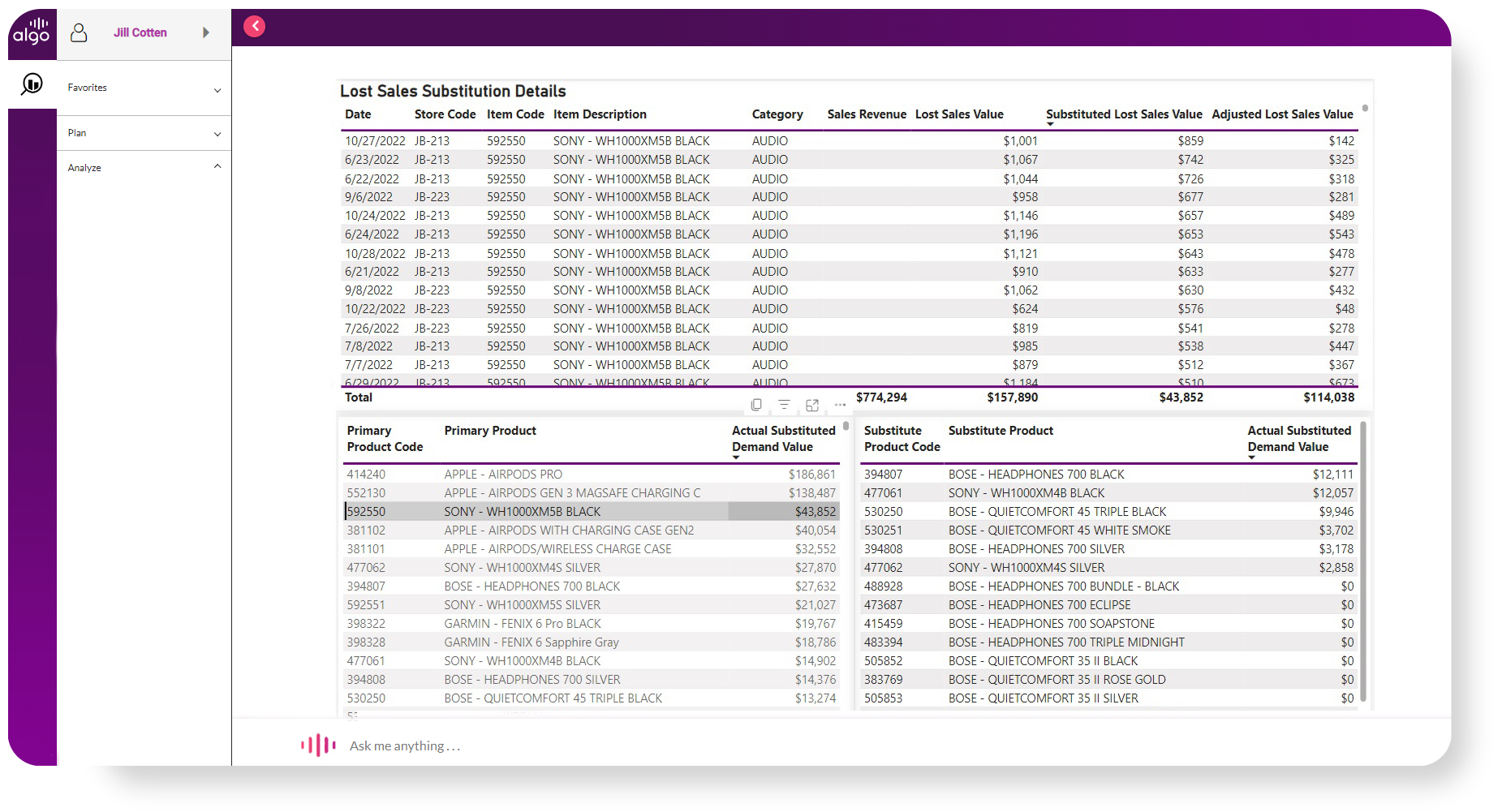Click the algo logo icon
Viewport: 1502px width, 812px height.
(32, 32)
